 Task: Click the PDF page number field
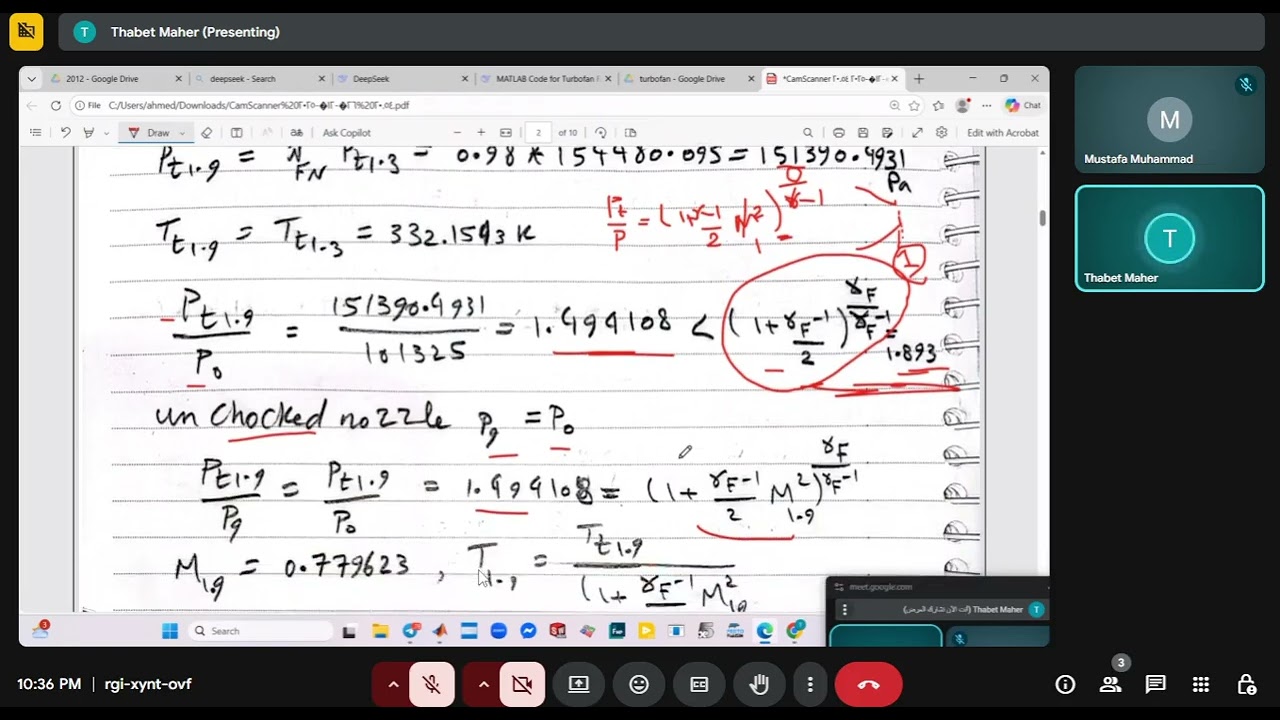pos(538,132)
